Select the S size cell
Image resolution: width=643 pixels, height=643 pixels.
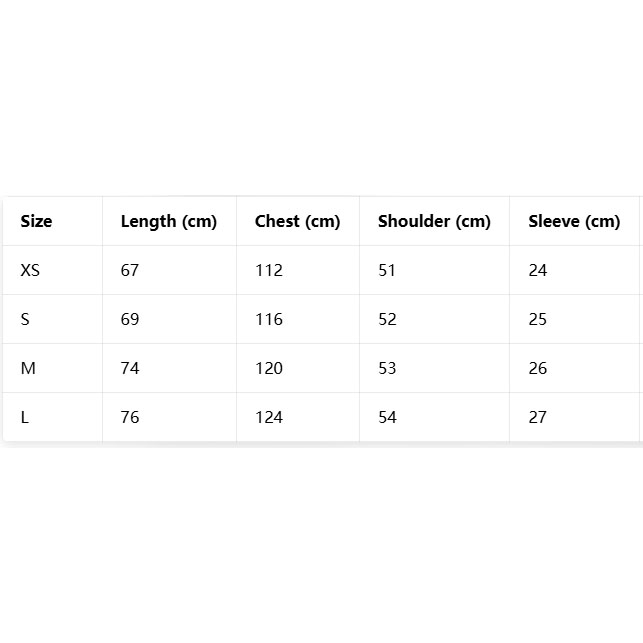pos(25,319)
